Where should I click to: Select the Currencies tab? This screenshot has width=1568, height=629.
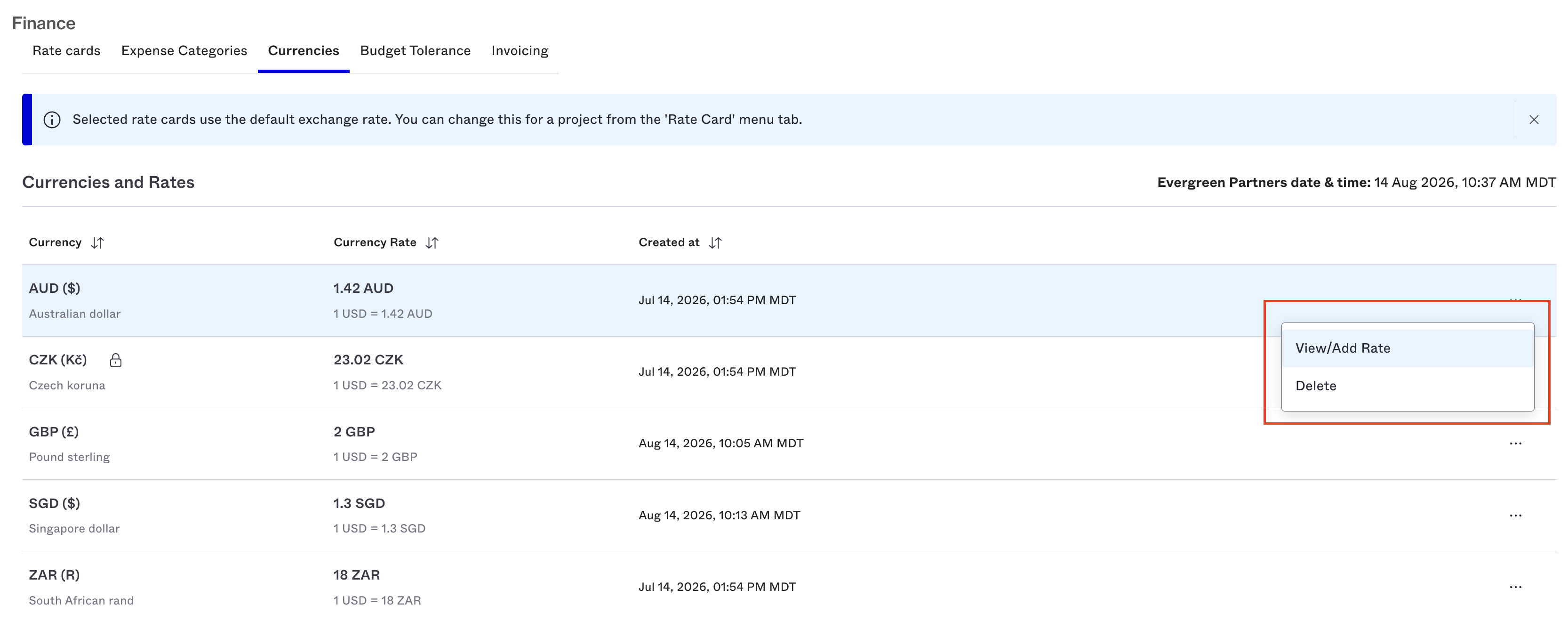pyautogui.click(x=303, y=50)
